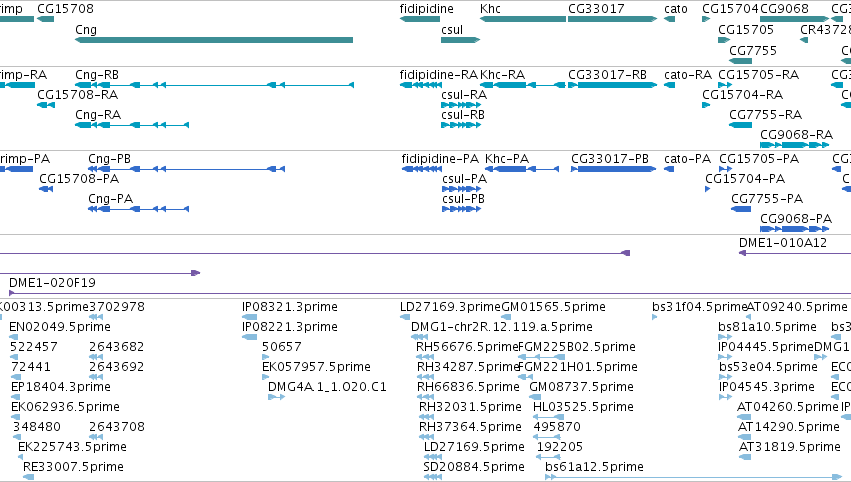The width and height of the screenshot is (851, 482).
Task: Select EST EK057957.5prime
Action: point(265,377)
